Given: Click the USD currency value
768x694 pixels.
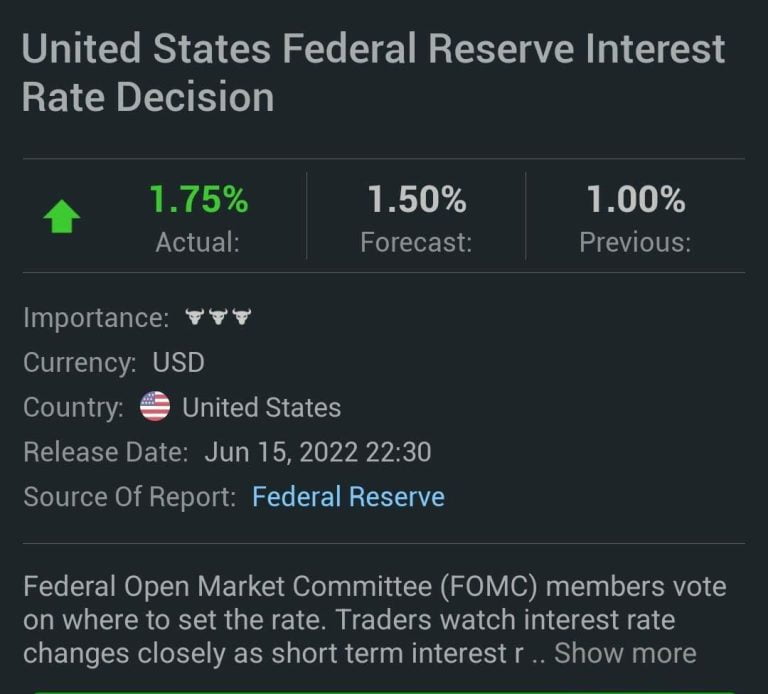Looking at the screenshot, I should (178, 362).
